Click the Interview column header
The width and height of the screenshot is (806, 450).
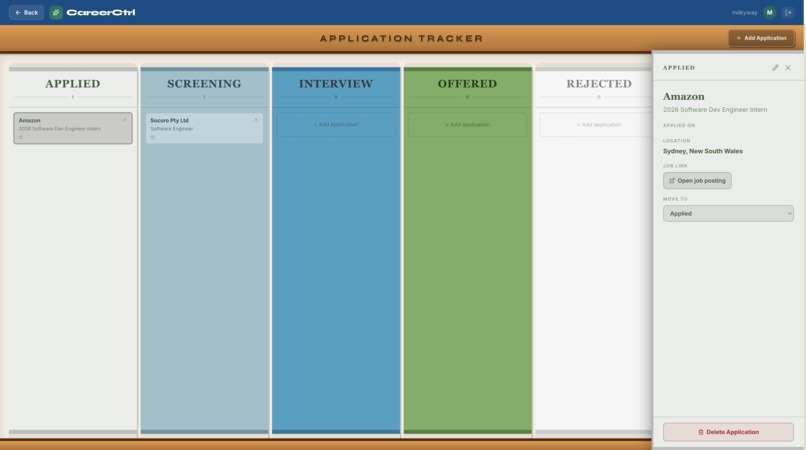click(336, 84)
